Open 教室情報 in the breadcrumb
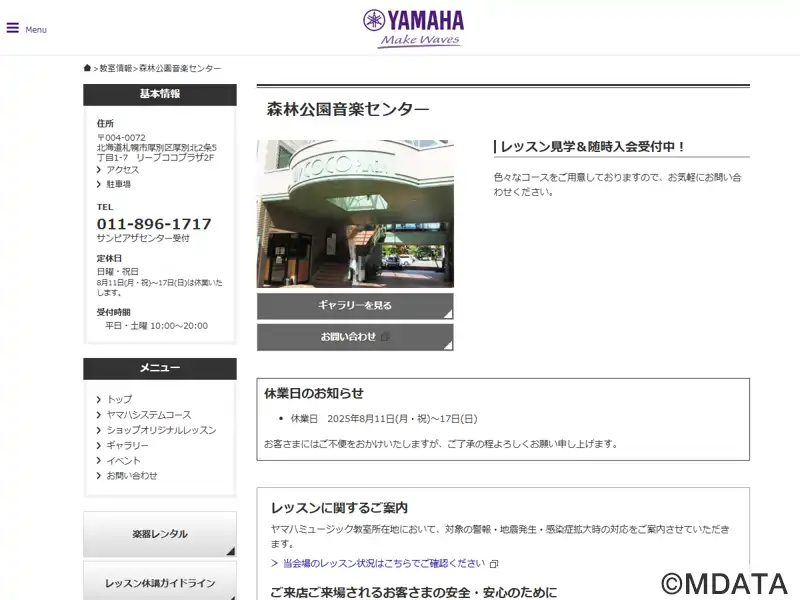 pos(116,68)
